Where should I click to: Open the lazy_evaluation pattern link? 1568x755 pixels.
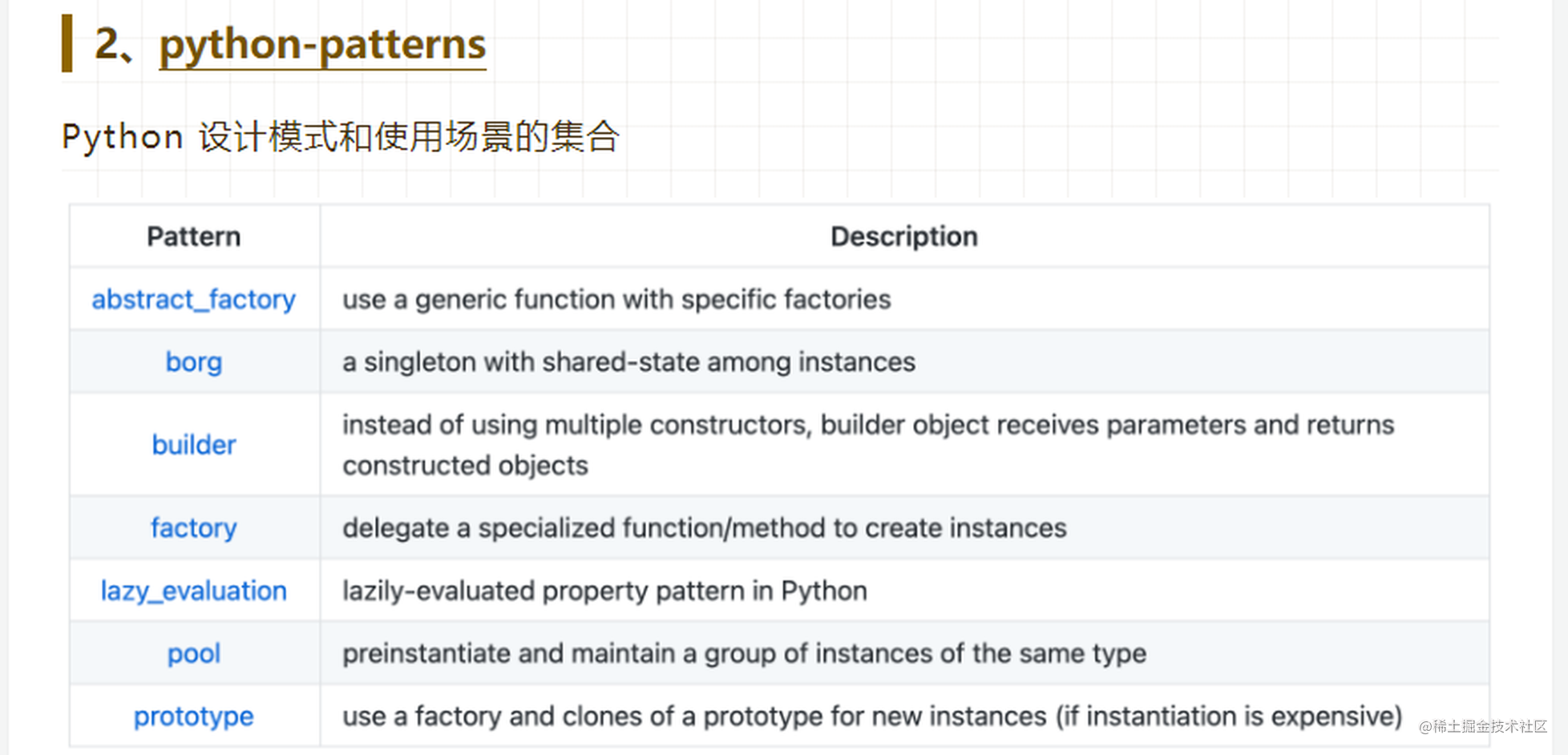(x=193, y=590)
